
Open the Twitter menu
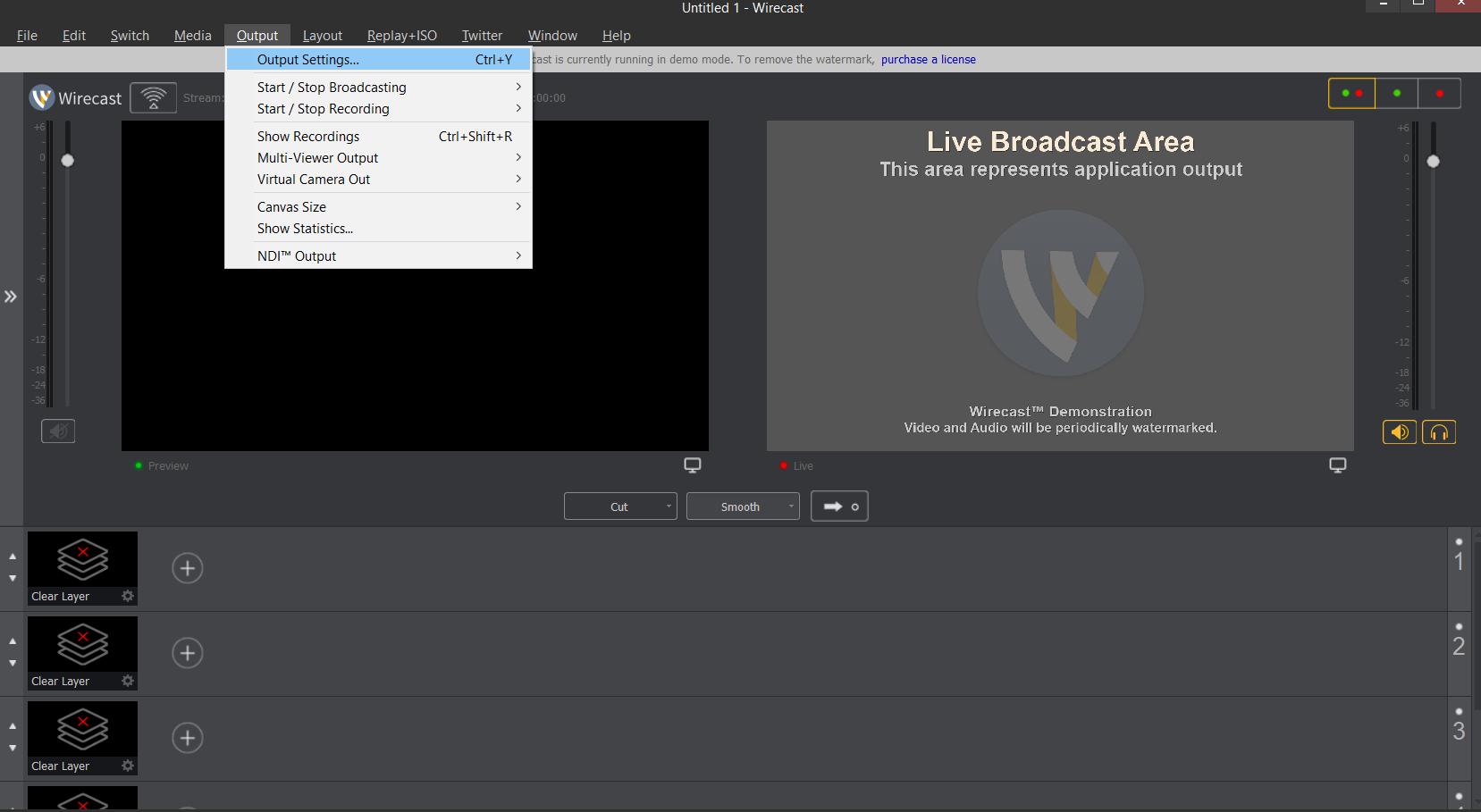(x=482, y=36)
